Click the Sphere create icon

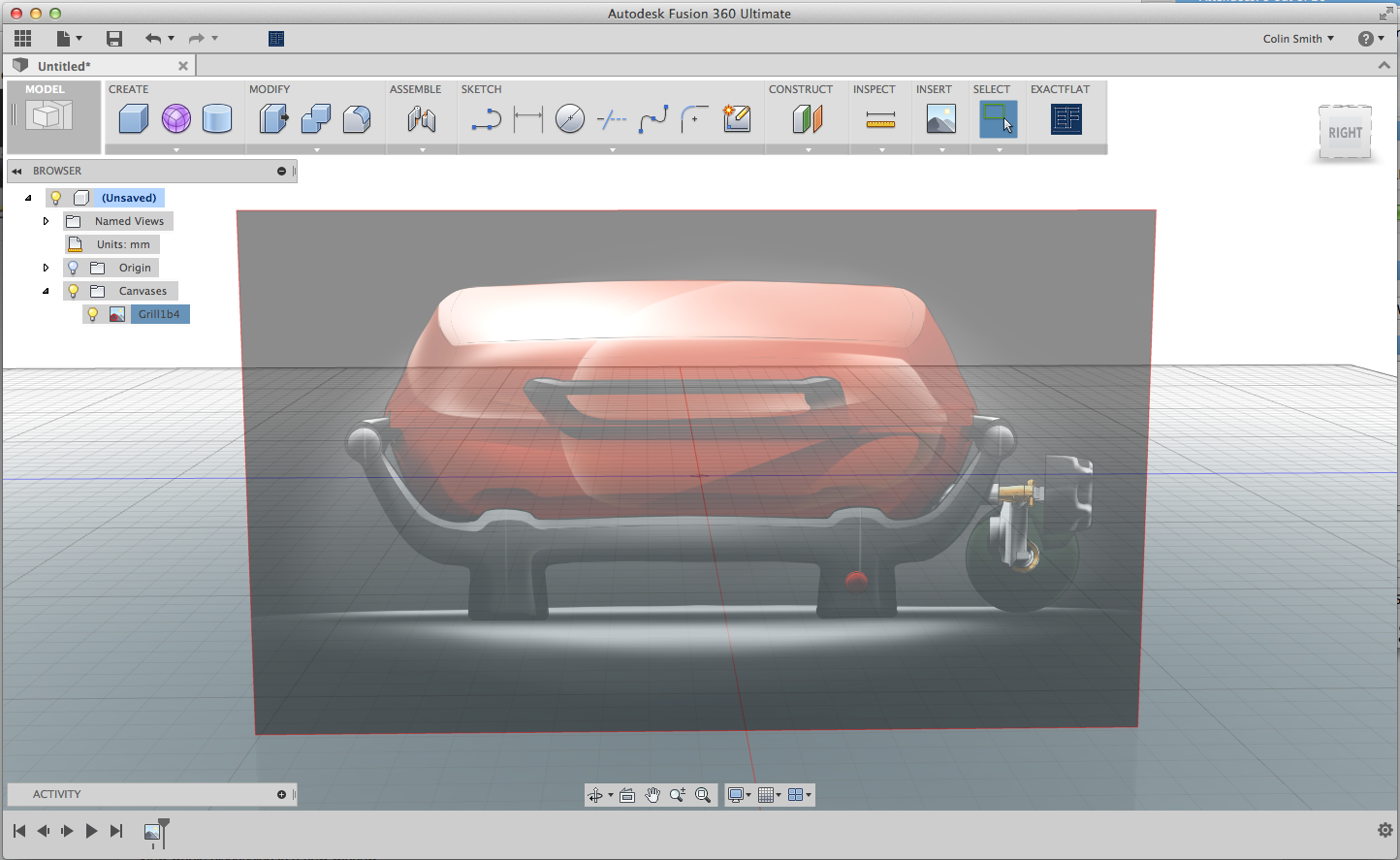coord(176,119)
